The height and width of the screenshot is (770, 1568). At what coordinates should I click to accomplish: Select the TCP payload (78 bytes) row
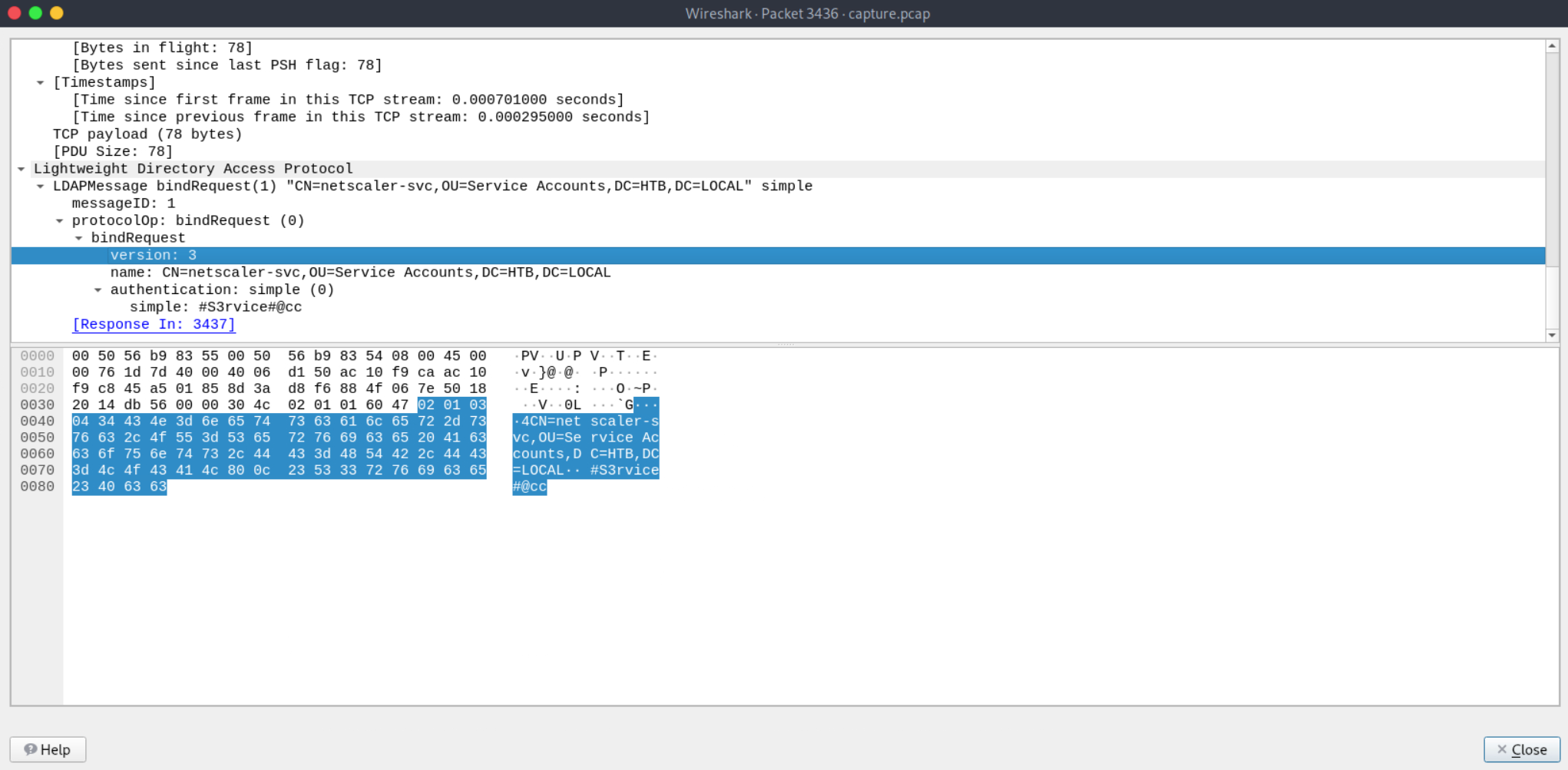(778, 134)
